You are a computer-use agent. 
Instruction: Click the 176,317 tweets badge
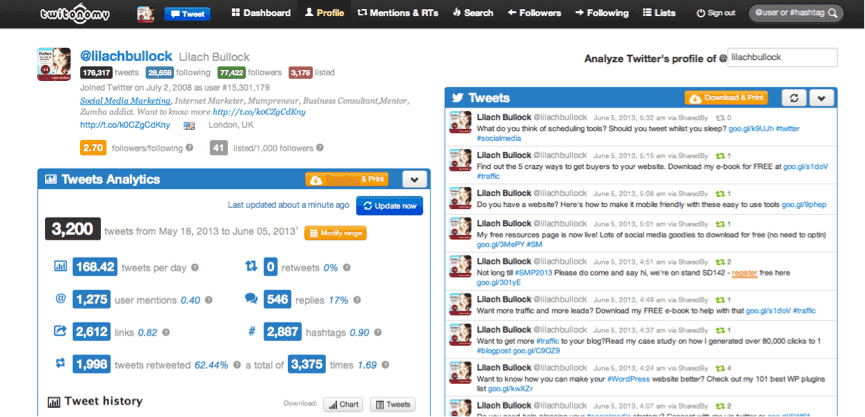97,72
